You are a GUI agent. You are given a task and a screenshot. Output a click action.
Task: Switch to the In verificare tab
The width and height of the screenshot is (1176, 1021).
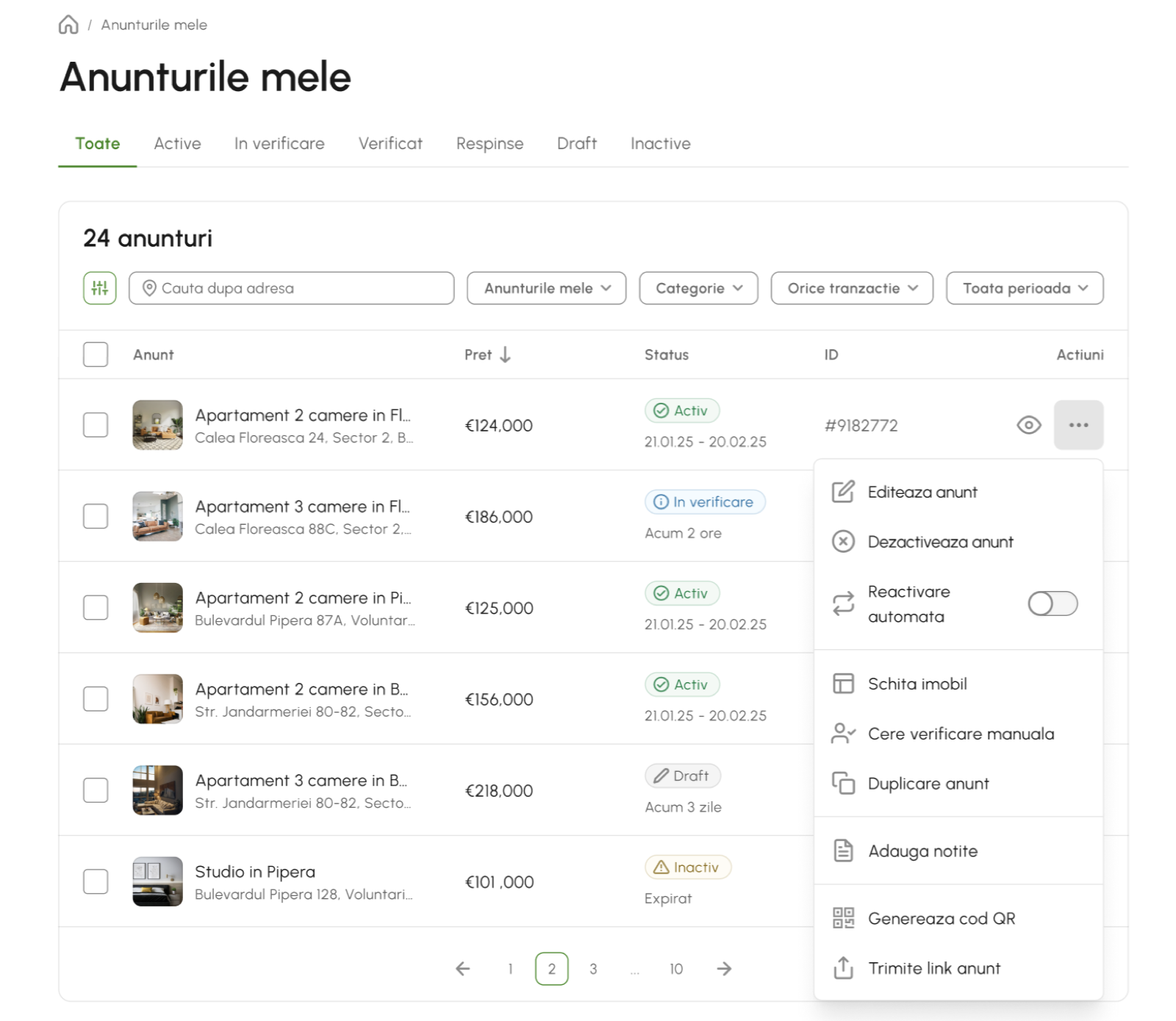click(279, 143)
